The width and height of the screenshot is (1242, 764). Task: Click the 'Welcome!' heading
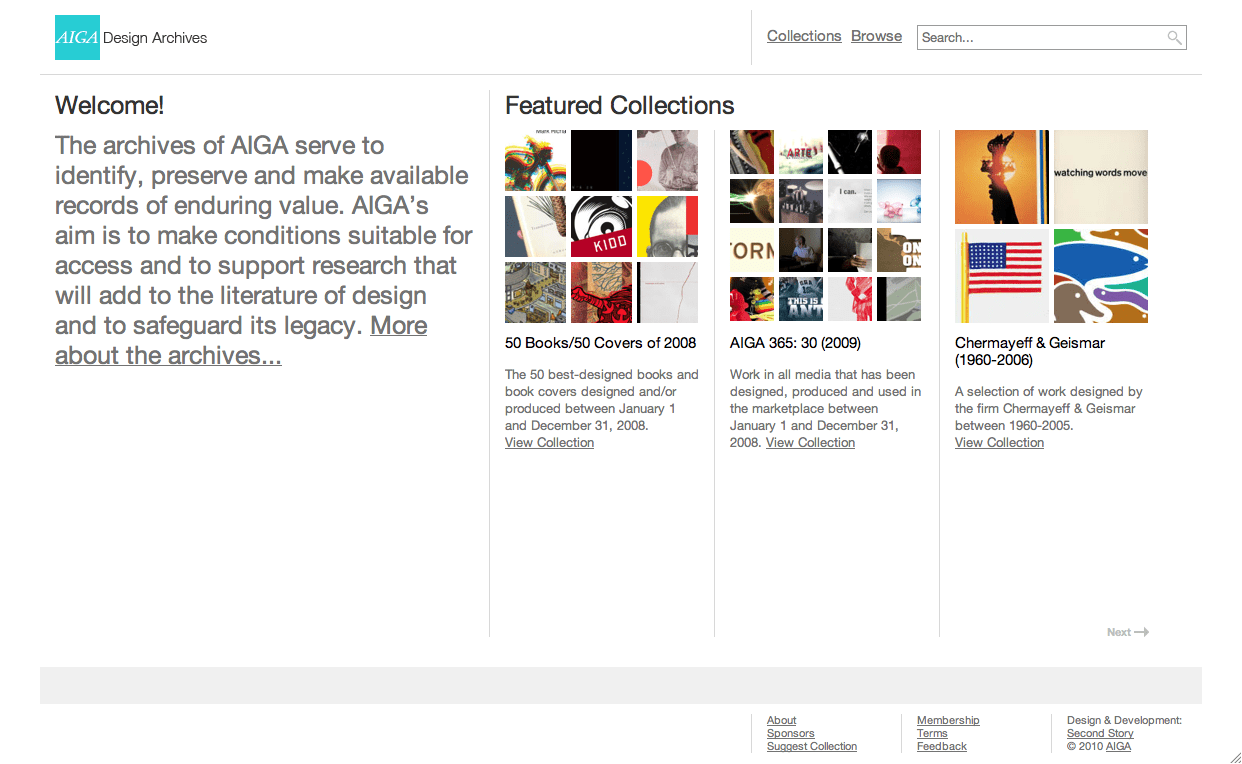tap(110, 106)
